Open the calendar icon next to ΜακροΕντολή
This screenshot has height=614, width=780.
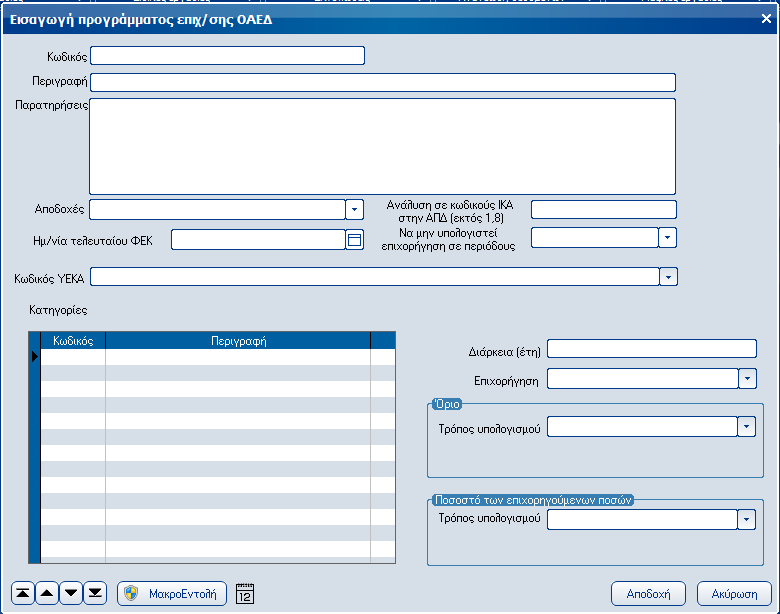coord(245,594)
